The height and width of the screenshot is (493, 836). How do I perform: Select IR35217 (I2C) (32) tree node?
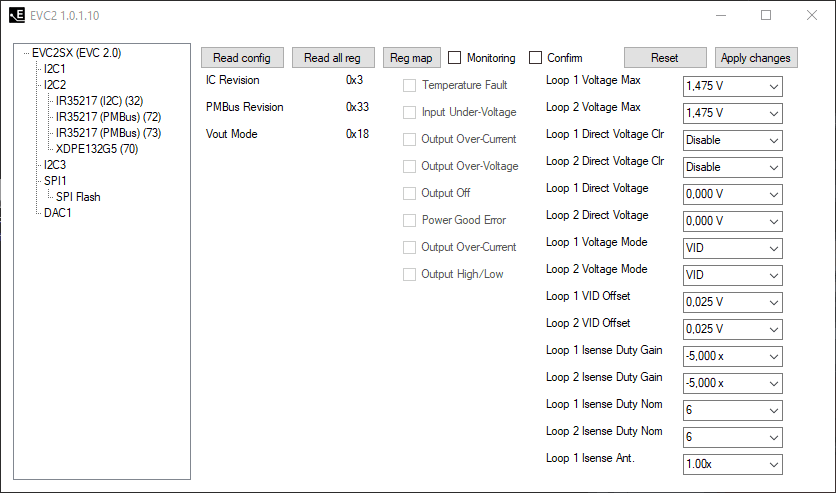(99, 101)
